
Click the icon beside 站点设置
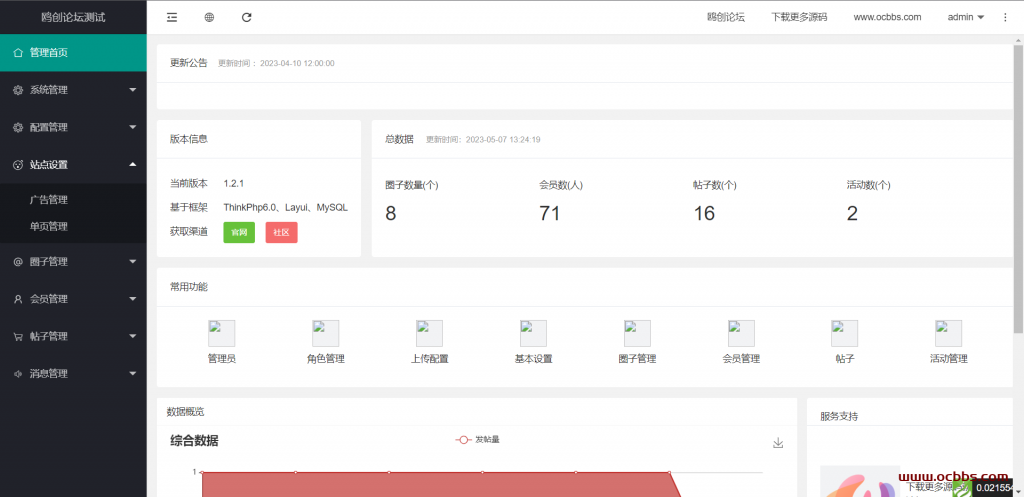coord(18,165)
